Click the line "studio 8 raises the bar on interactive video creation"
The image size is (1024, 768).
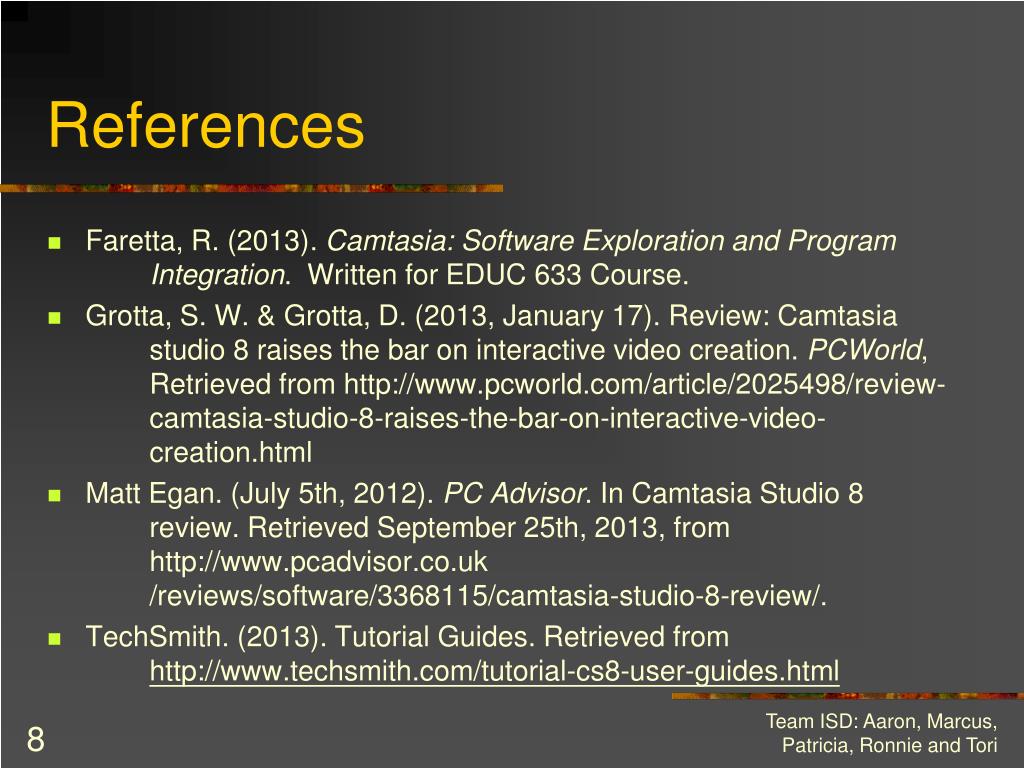(539, 350)
